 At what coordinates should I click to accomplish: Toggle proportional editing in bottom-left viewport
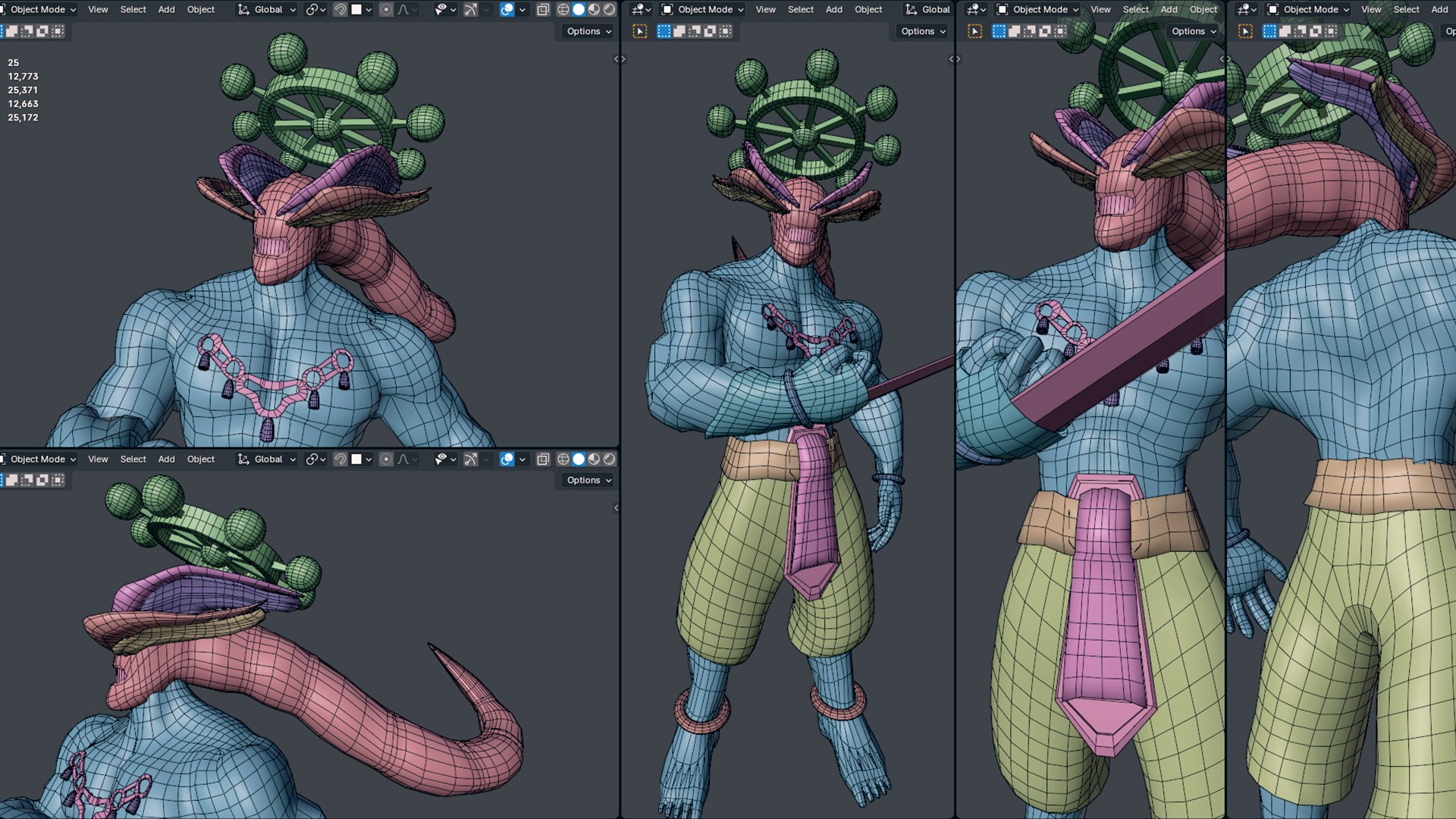tap(386, 460)
